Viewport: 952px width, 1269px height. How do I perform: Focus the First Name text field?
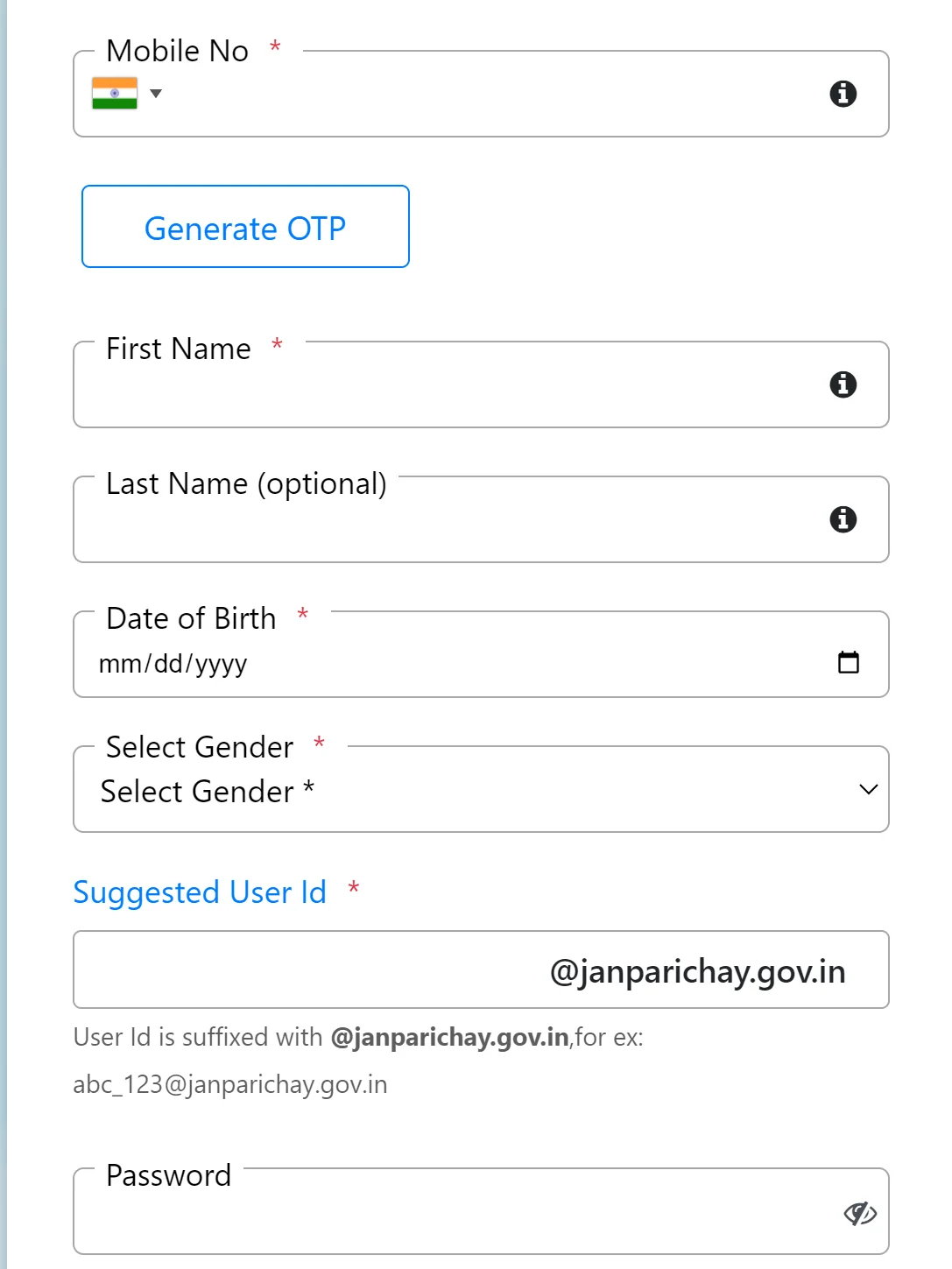pyautogui.click(x=455, y=387)
